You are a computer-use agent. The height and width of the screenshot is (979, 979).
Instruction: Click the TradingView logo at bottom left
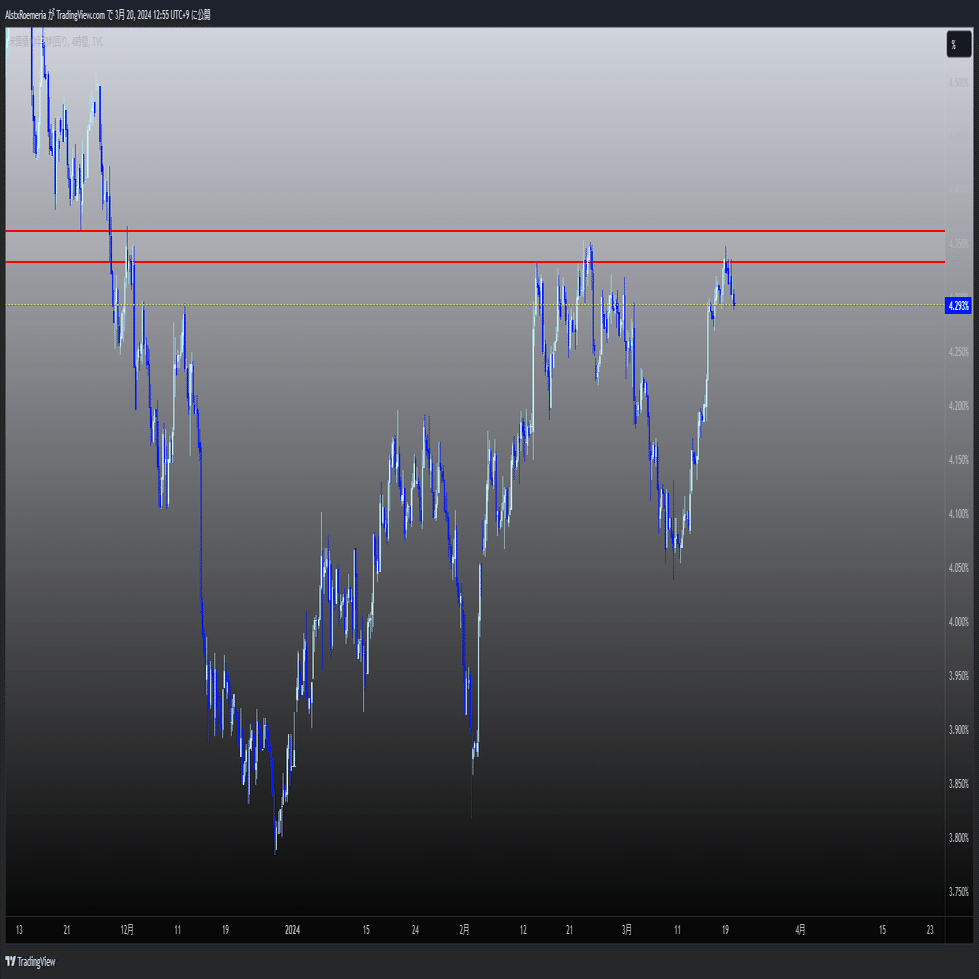pyautogui.click(x=31, y=962)
